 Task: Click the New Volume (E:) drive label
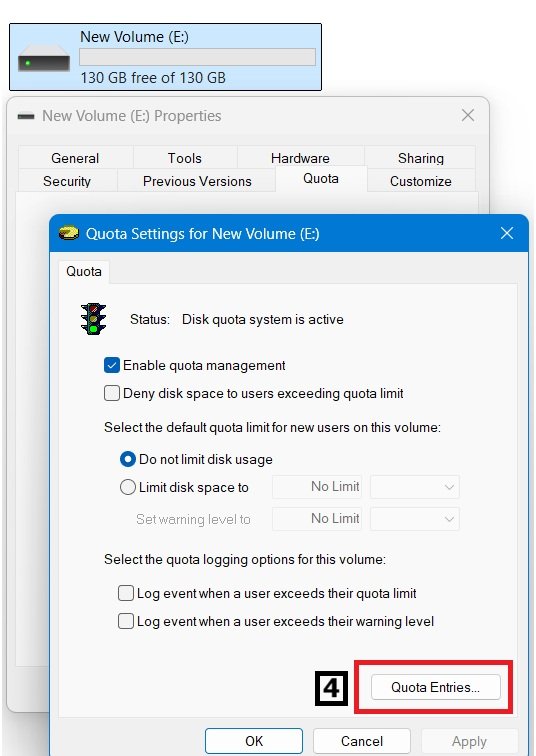point(134,37)
